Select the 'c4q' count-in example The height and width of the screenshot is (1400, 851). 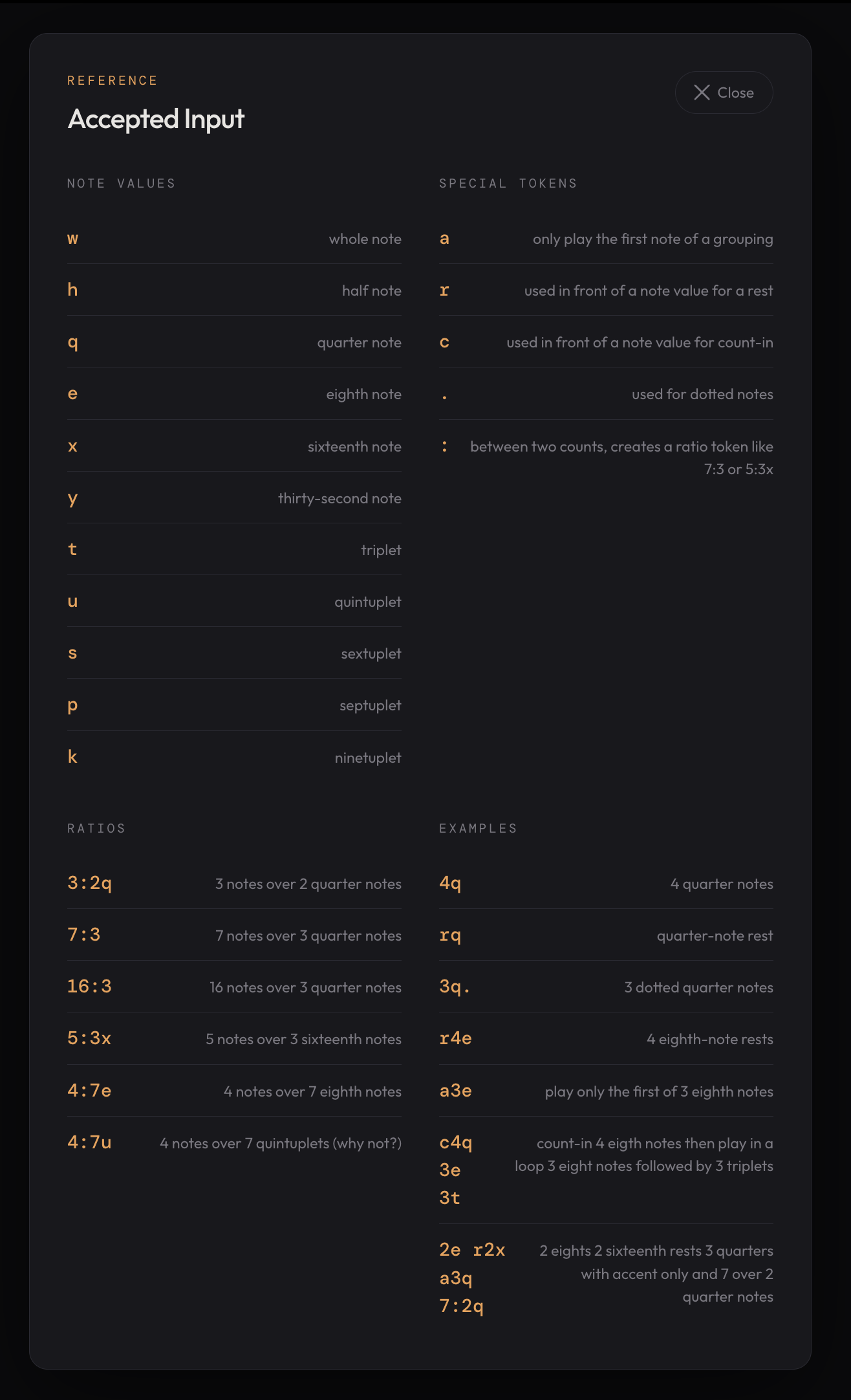[x=455, y=1143]
